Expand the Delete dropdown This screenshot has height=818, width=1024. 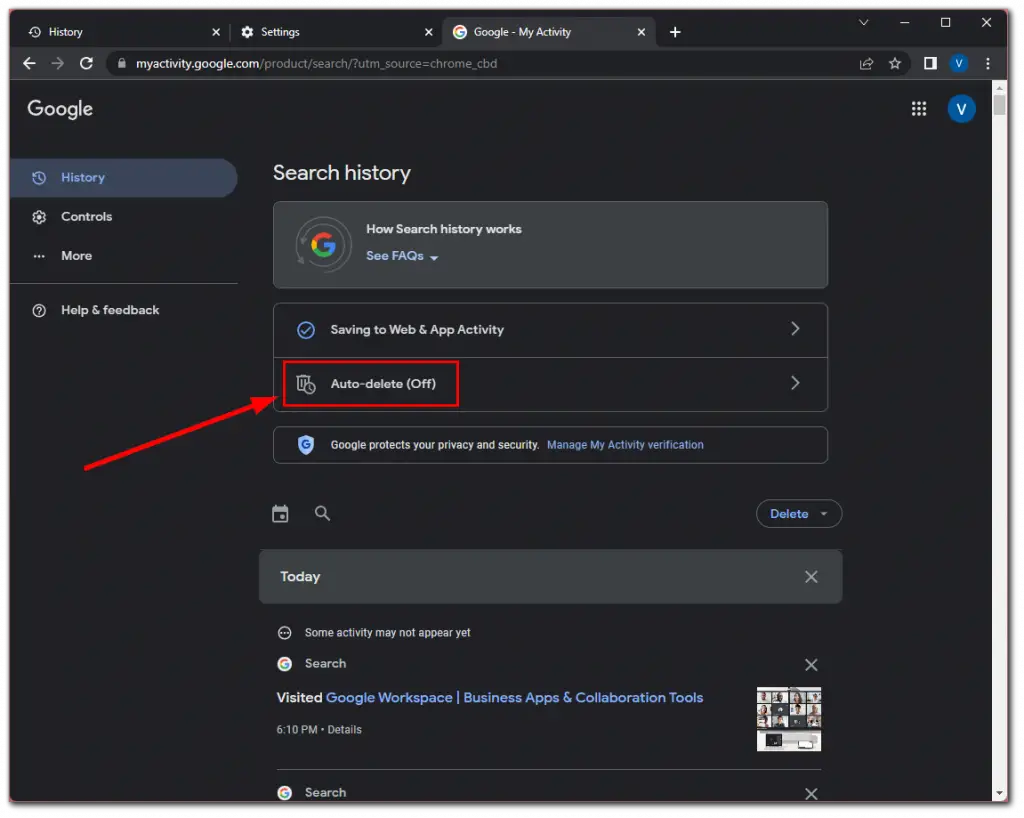798,513
